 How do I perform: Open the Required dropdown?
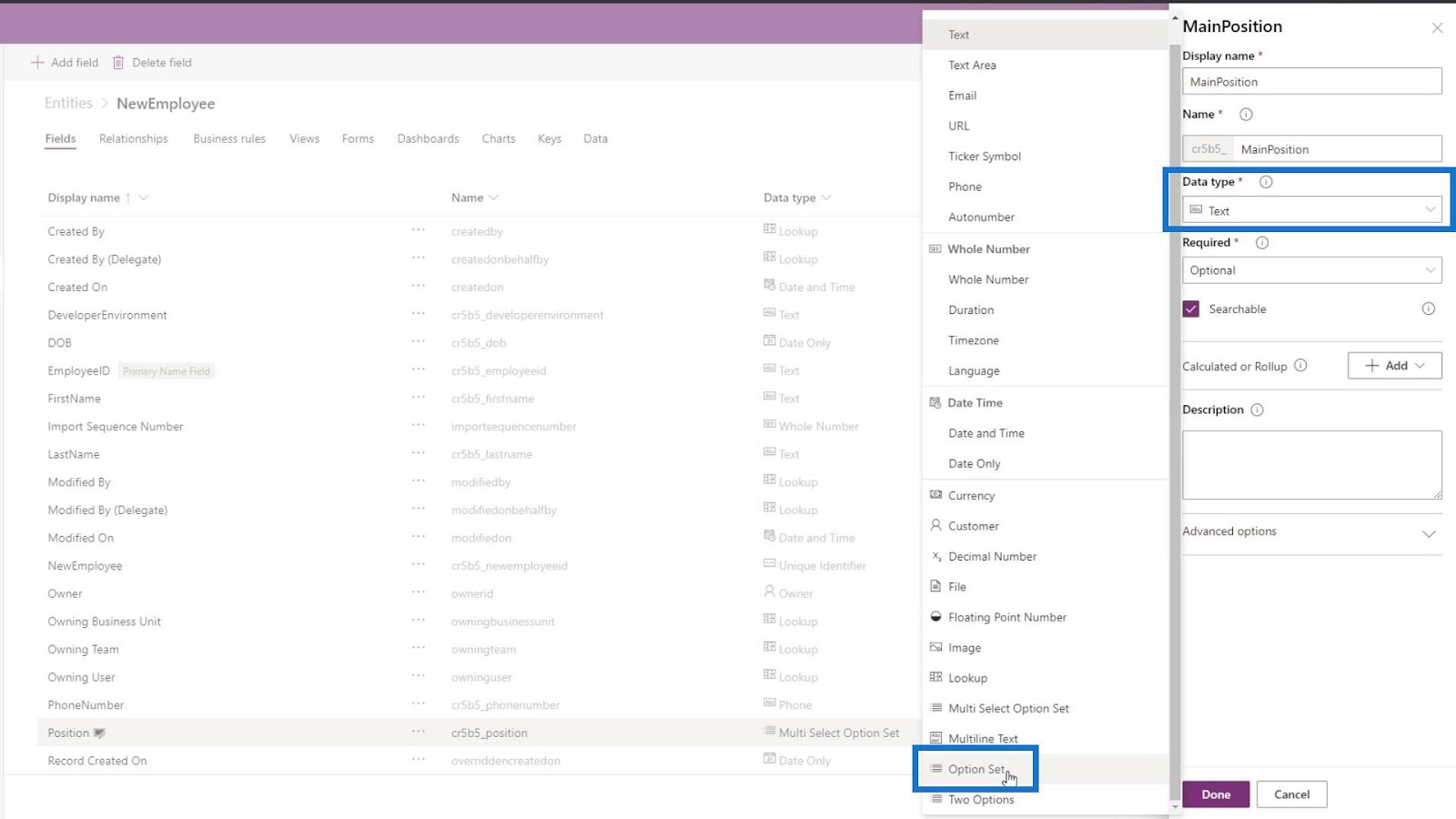[1311, 270]
